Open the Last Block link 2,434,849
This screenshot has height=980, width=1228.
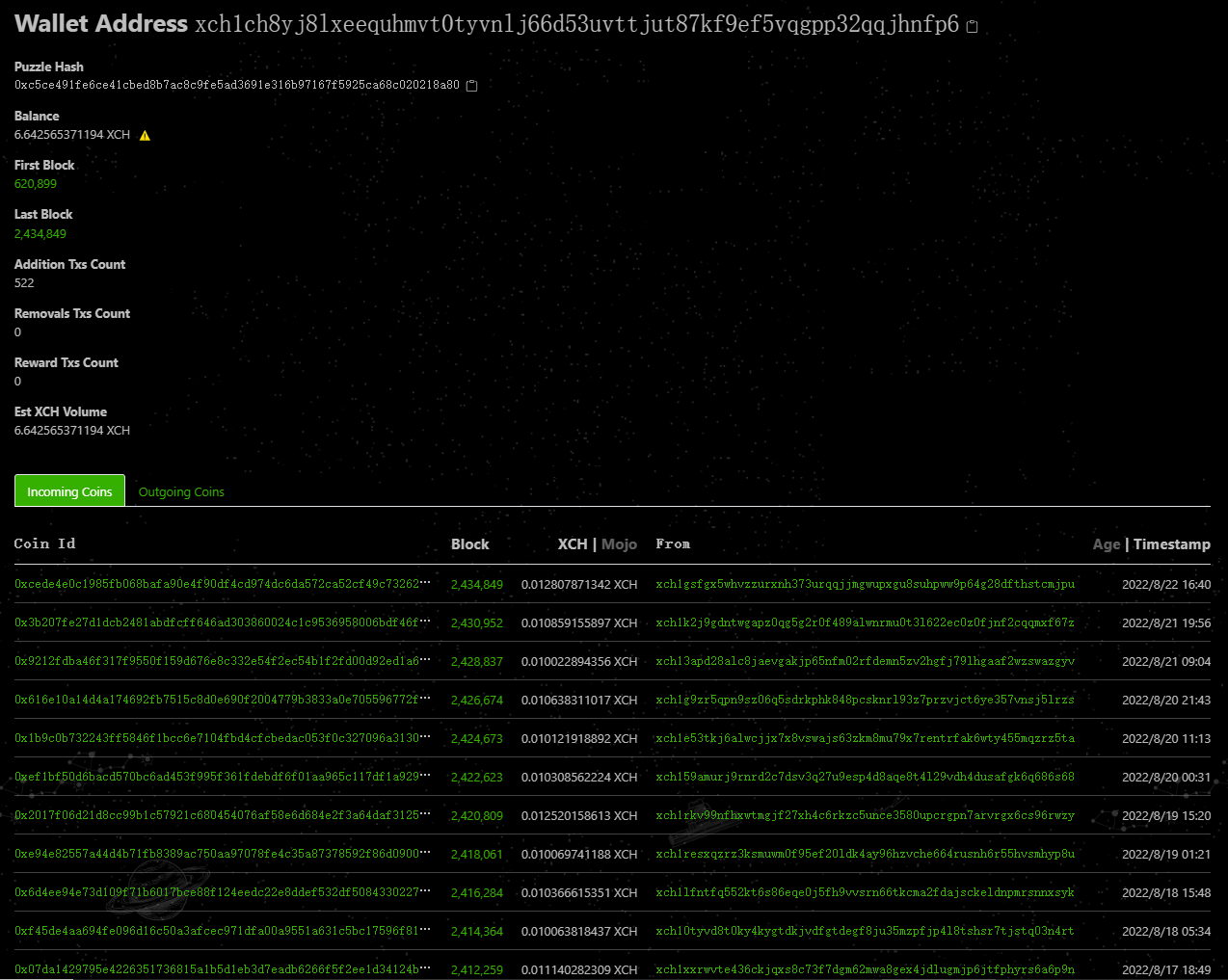click(x=40, y=233)
